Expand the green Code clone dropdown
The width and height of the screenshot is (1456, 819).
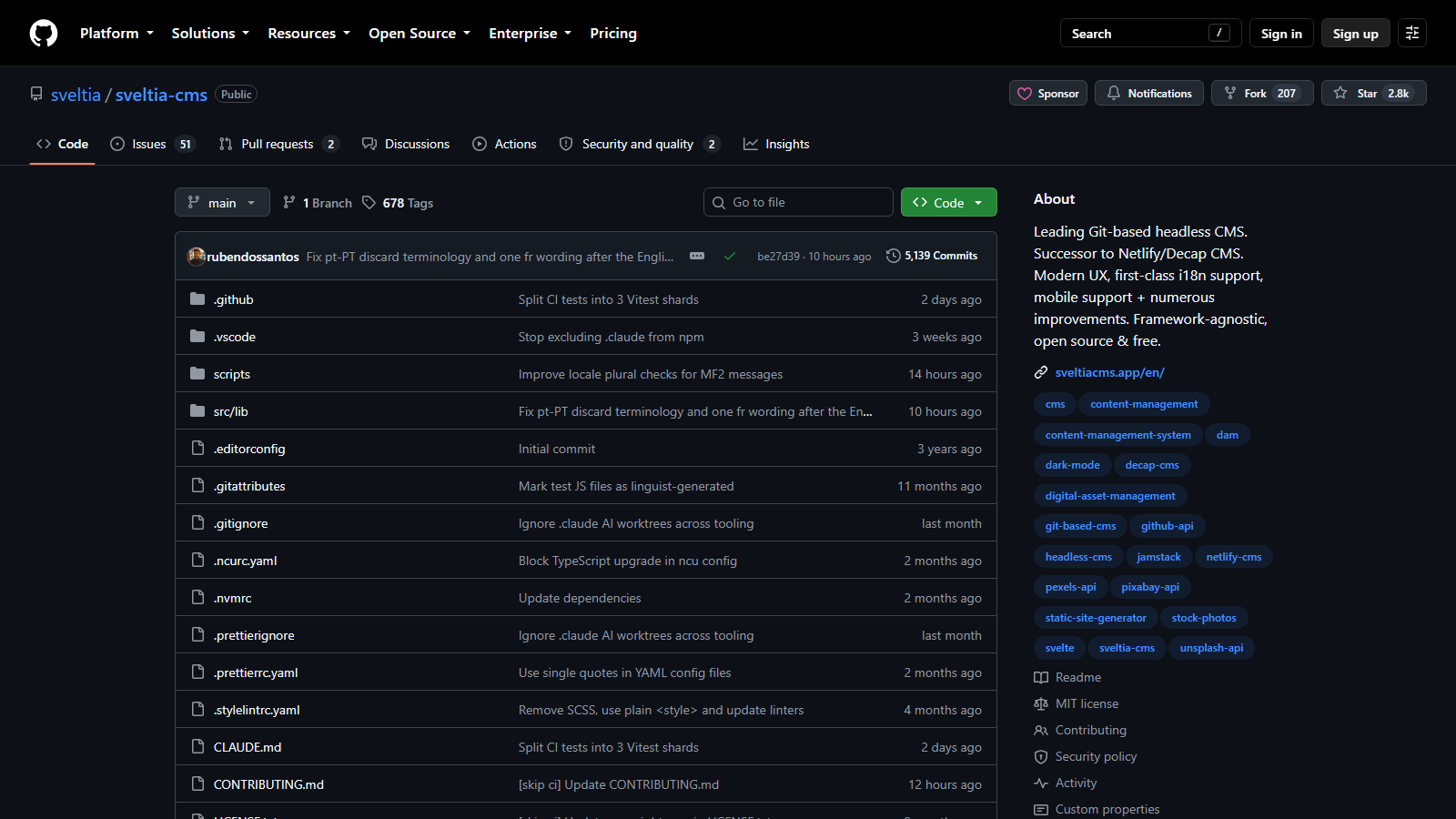[x=948, y=202]
